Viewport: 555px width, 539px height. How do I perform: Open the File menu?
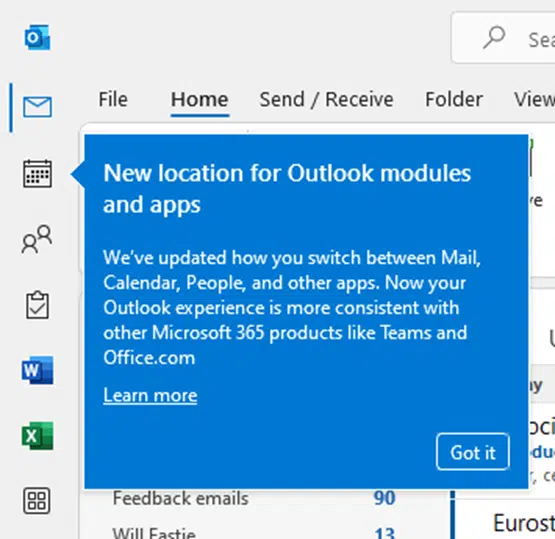(x=113, y=99)
